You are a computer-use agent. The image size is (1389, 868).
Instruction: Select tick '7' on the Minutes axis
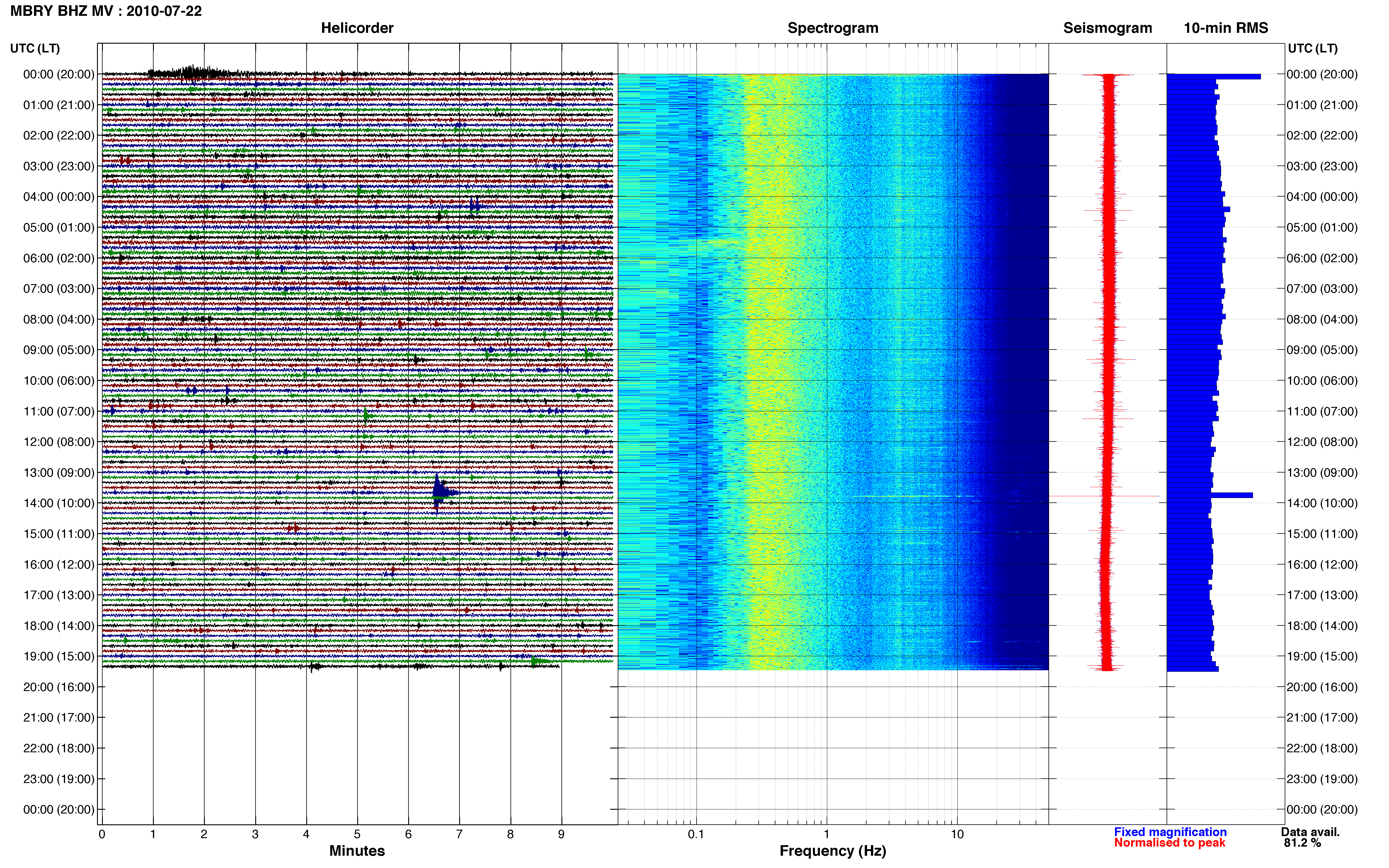459,835
